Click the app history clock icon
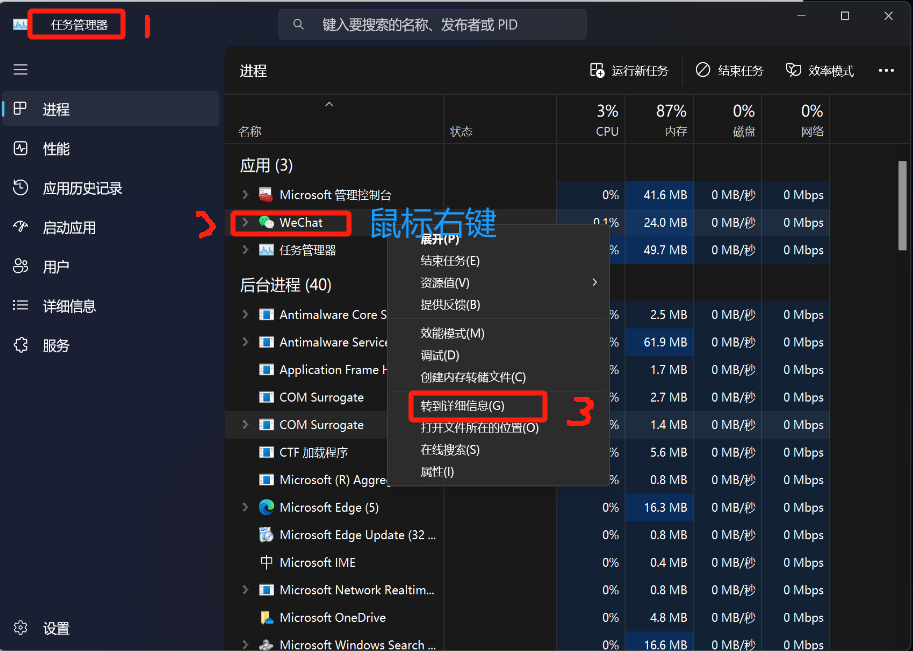Viewport: 913px width, 651px height. coord(20,187)
